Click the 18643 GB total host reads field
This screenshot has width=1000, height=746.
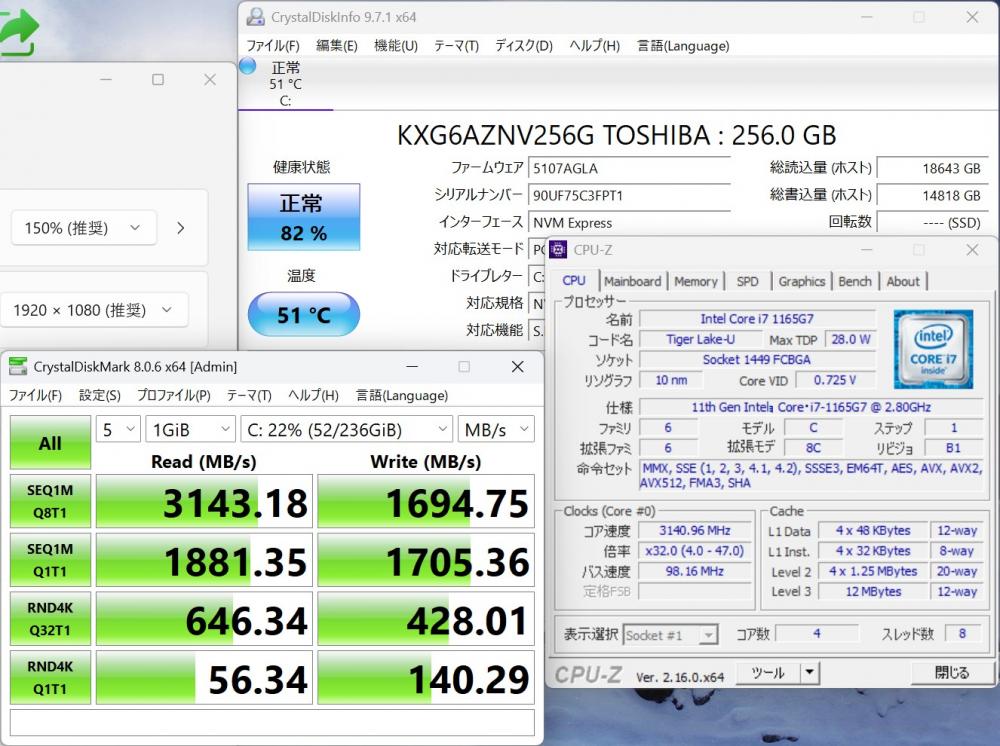pos(932,168)
